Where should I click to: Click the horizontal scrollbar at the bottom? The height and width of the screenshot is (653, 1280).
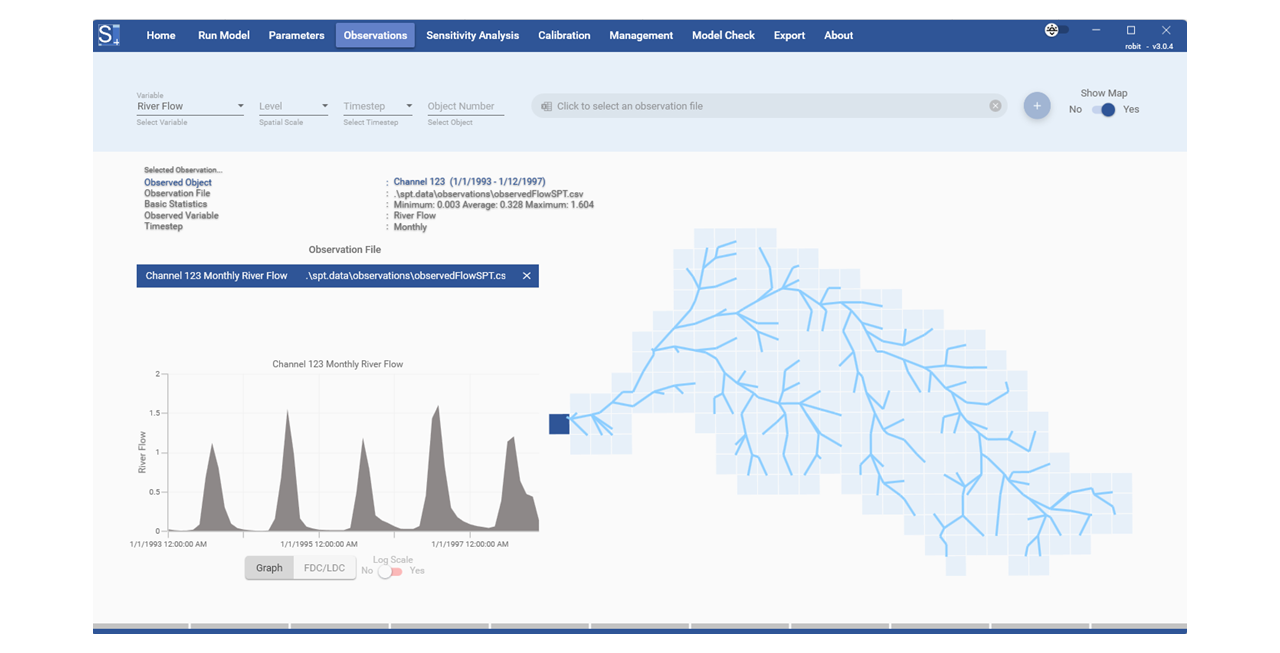pyautogui.click(x=640, y=630)
